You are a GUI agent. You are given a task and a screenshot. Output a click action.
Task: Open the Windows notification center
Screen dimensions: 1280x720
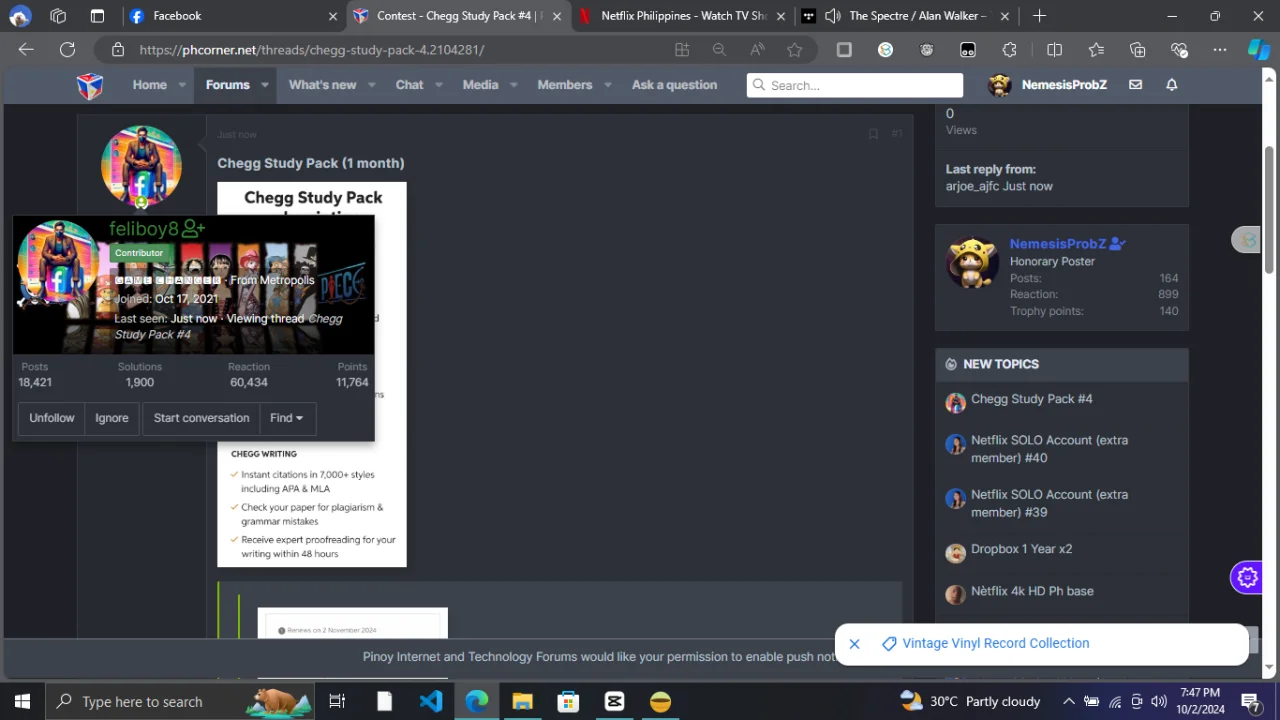(x=1250, y=701)
